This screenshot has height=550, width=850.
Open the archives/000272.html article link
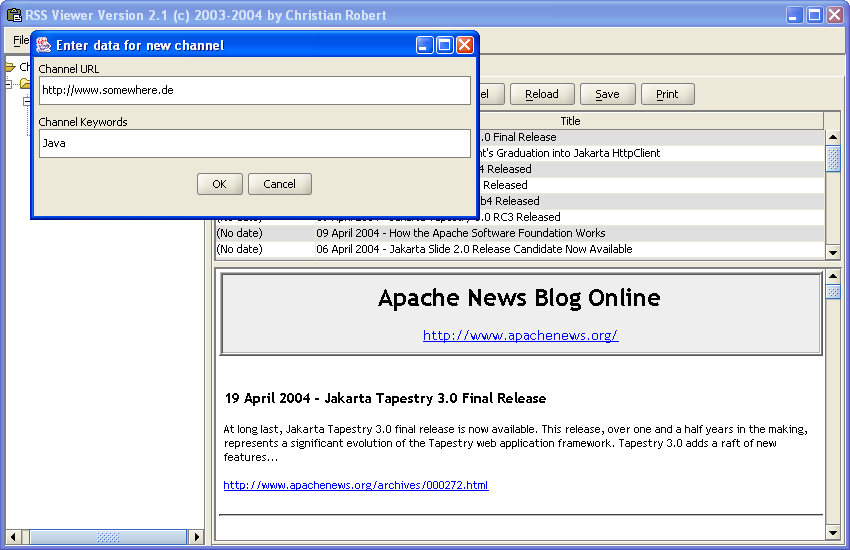coord(356,485)
